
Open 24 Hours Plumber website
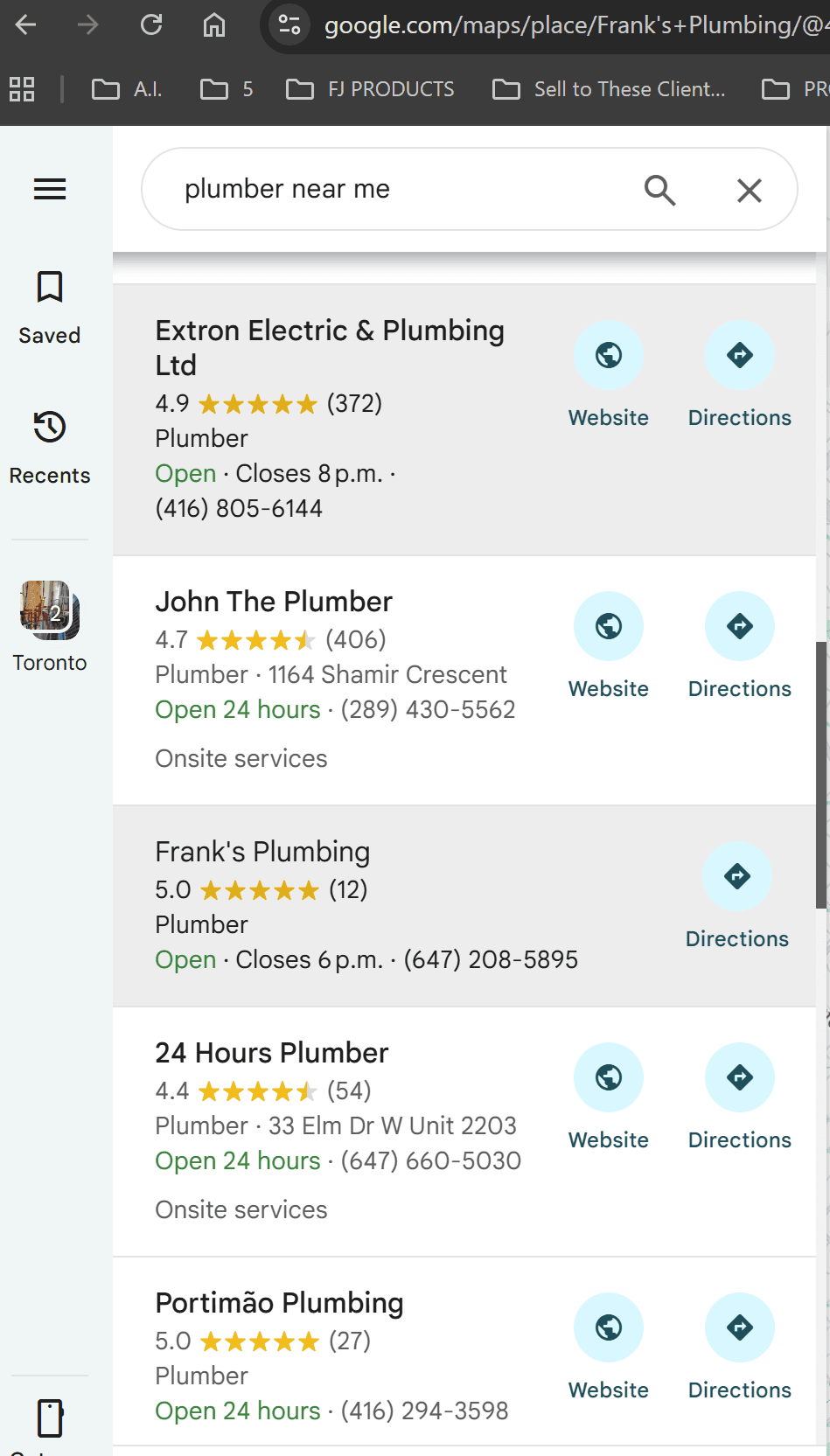[x=609, y=1078]
